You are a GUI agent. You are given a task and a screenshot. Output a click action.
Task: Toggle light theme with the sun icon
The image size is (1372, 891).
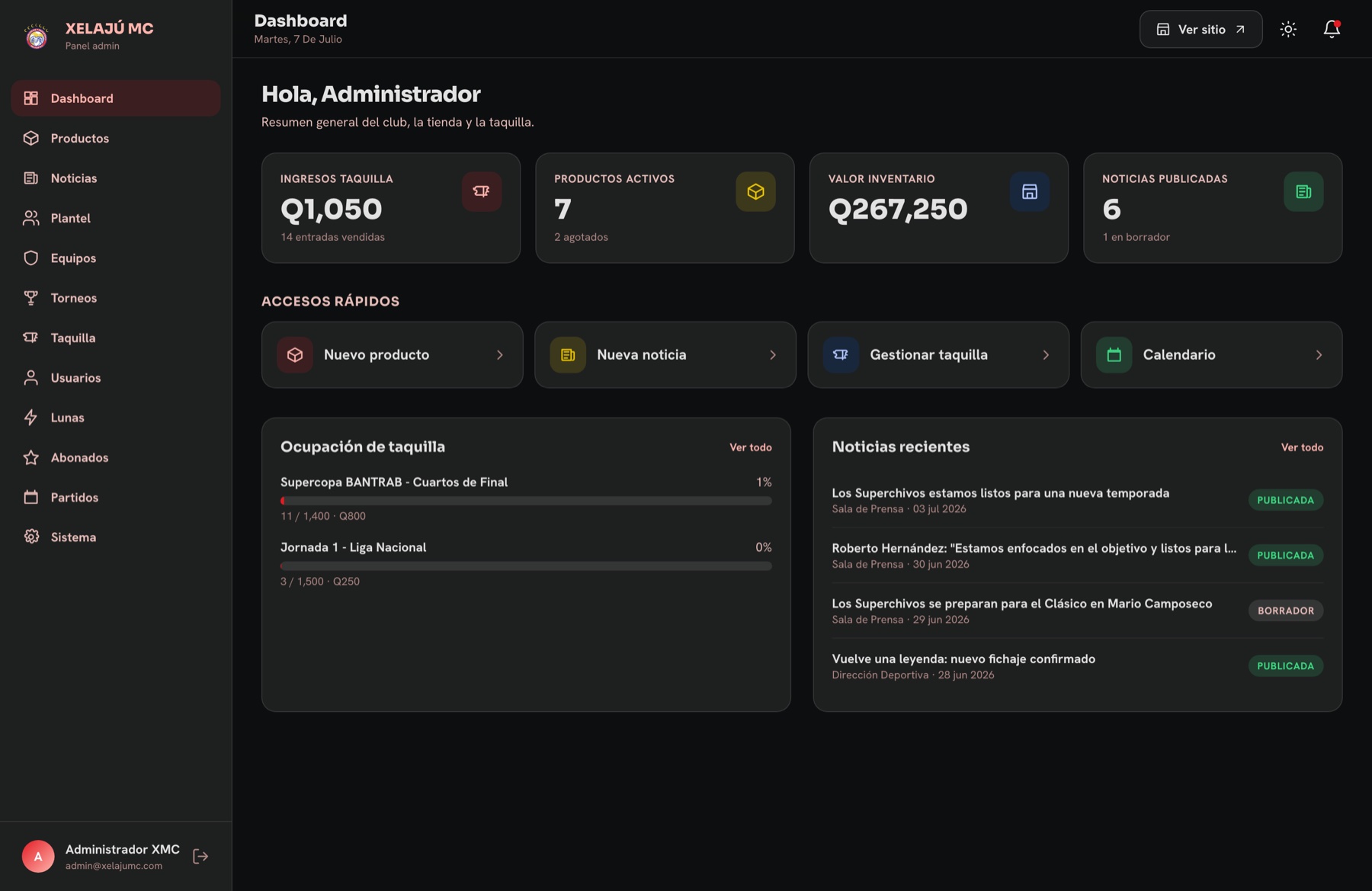click(x=1288, y=29)
